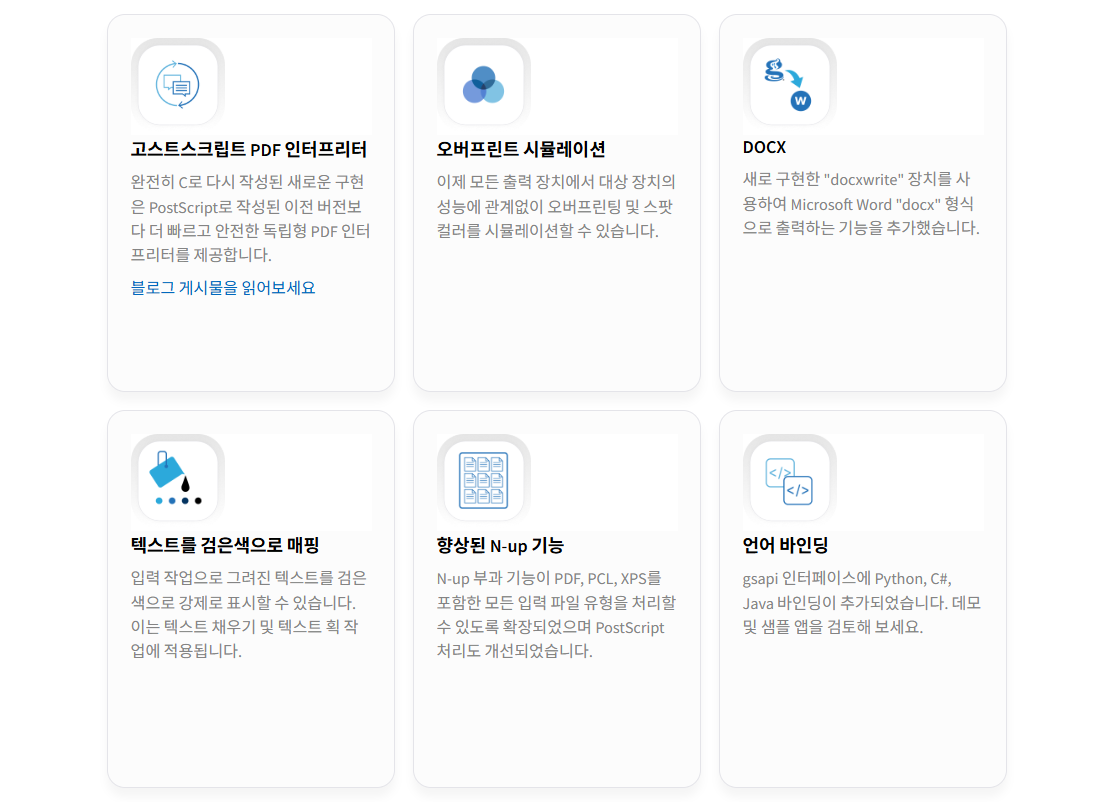Click the Ghostscript PDF interpreter chat-bubbles icon
The image size is (1111, 802).
click(x=178, y=85)
